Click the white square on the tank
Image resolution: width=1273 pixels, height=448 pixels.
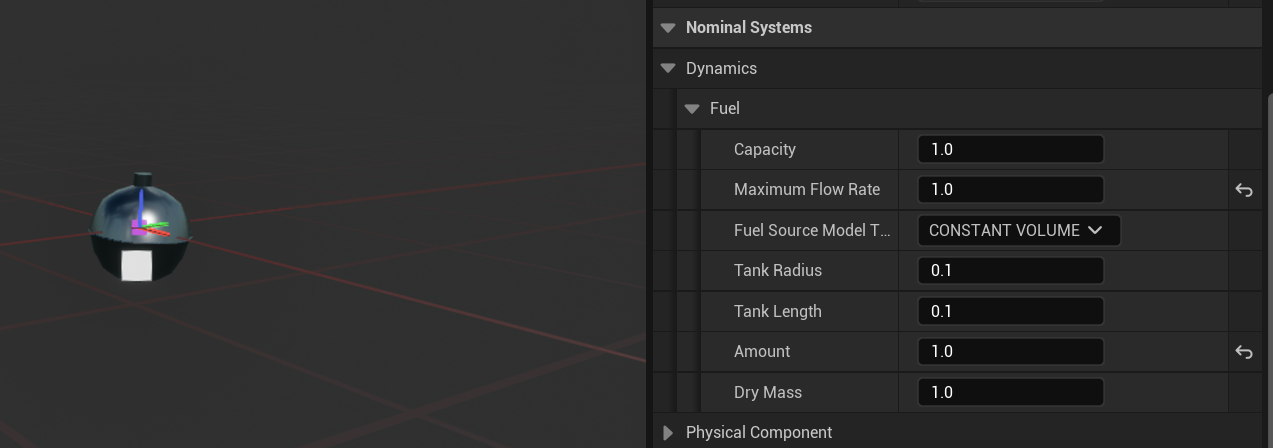pos(137,266)
